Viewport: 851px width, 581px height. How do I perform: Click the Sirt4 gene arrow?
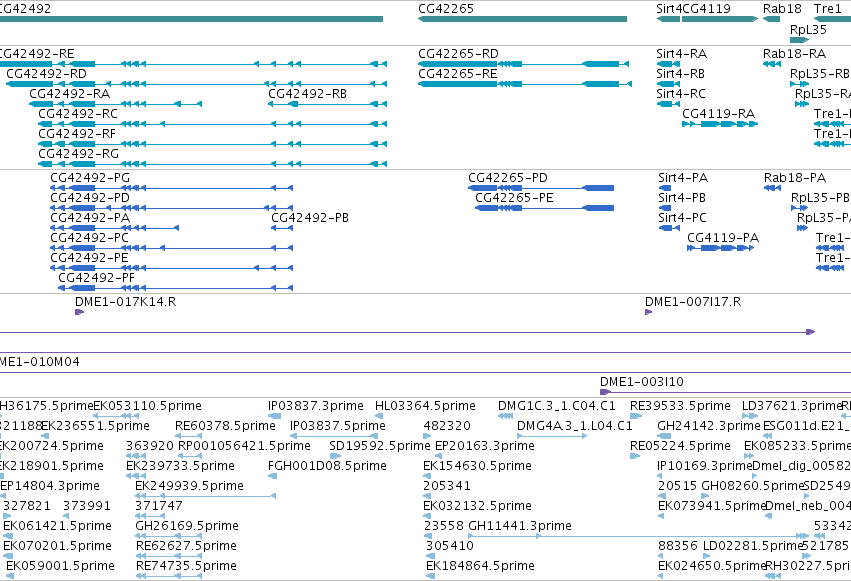tap(668, 19)
